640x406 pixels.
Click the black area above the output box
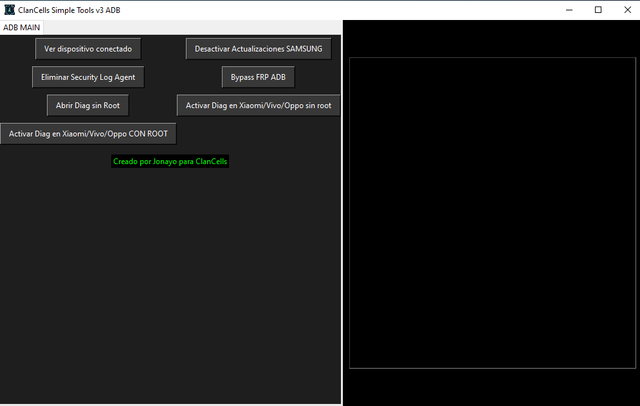point(491,38)
